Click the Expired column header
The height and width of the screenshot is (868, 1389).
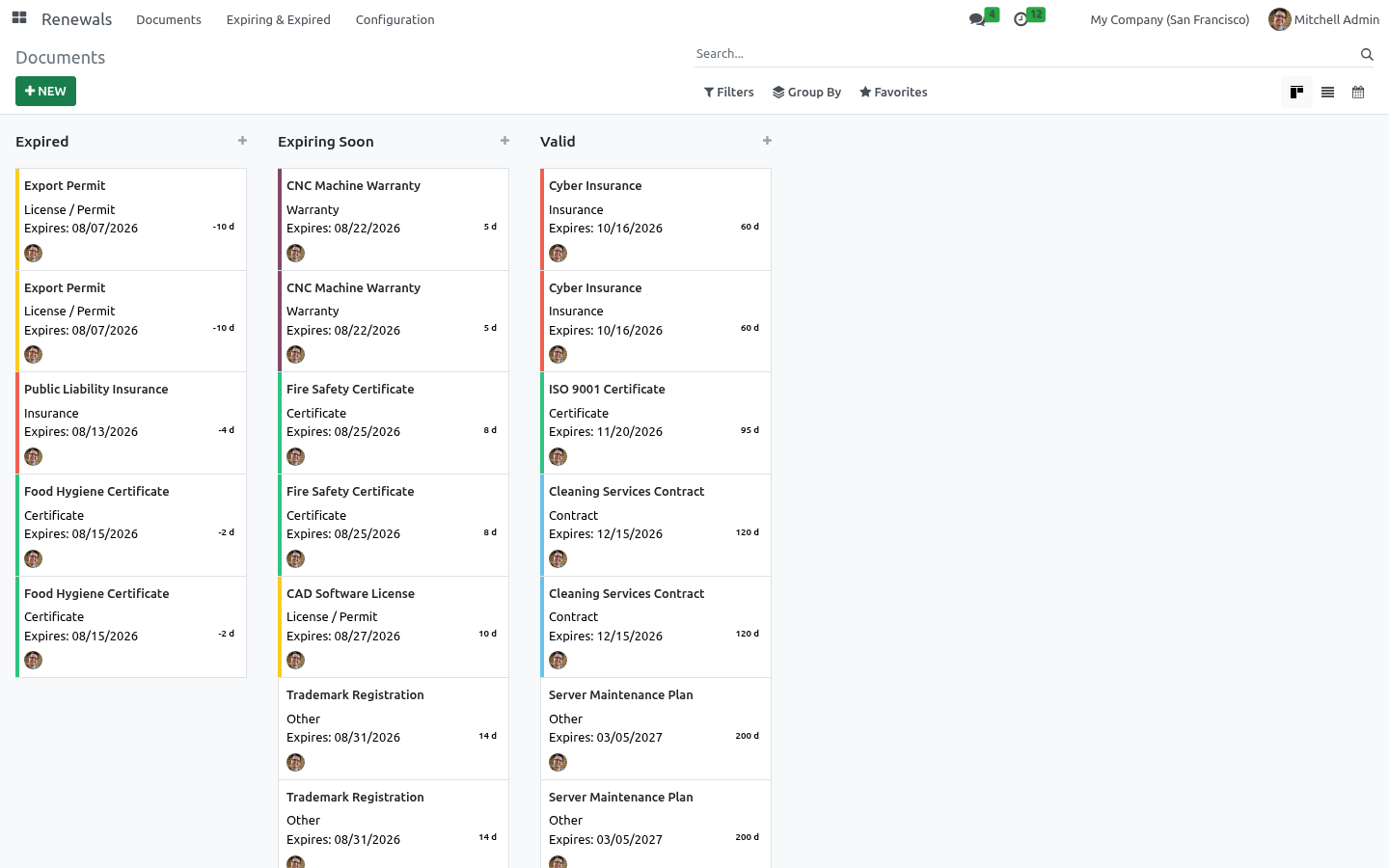coord(42,142)
